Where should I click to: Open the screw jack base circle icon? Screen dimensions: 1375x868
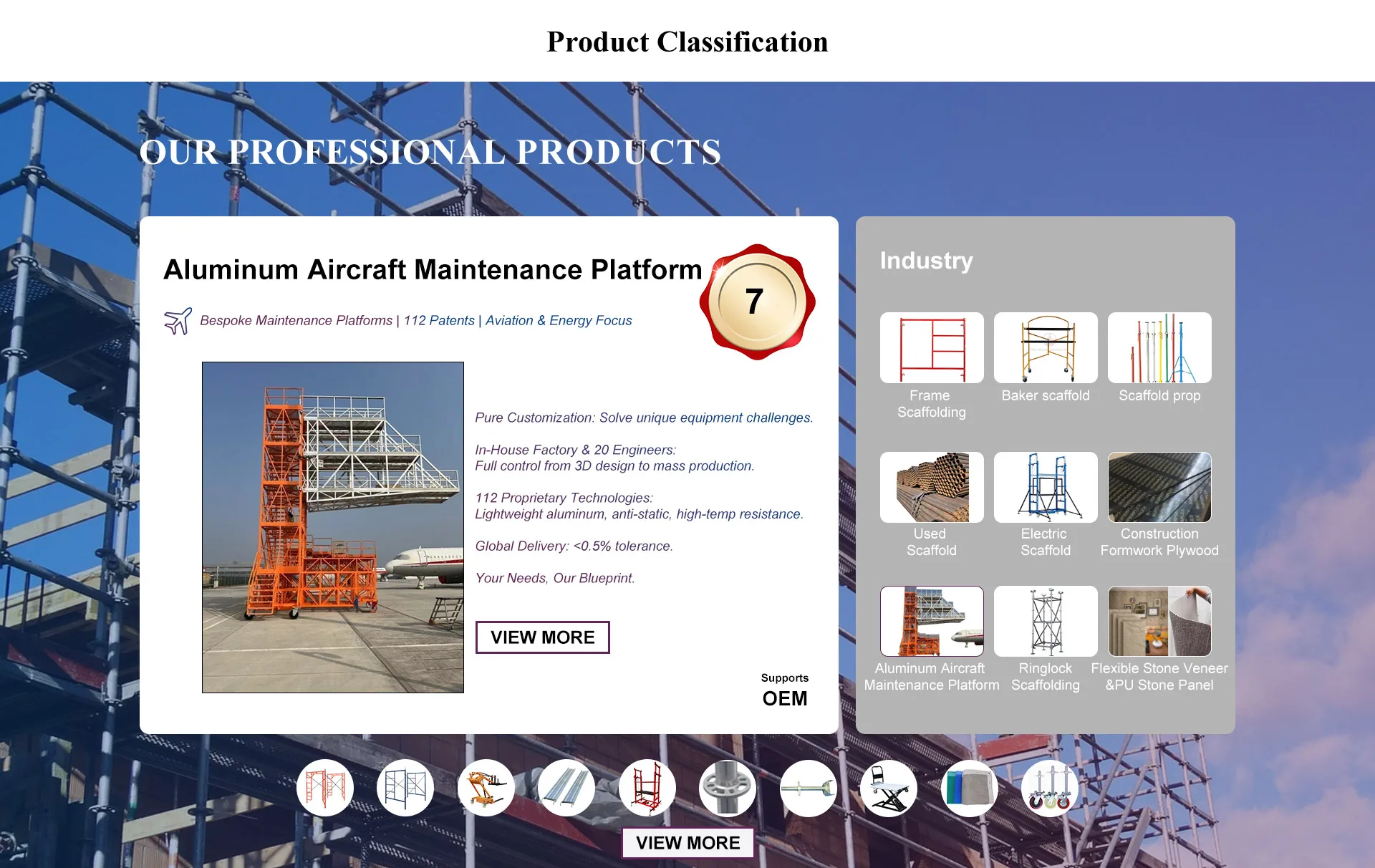pyautogui.click(x=809, y=789)
